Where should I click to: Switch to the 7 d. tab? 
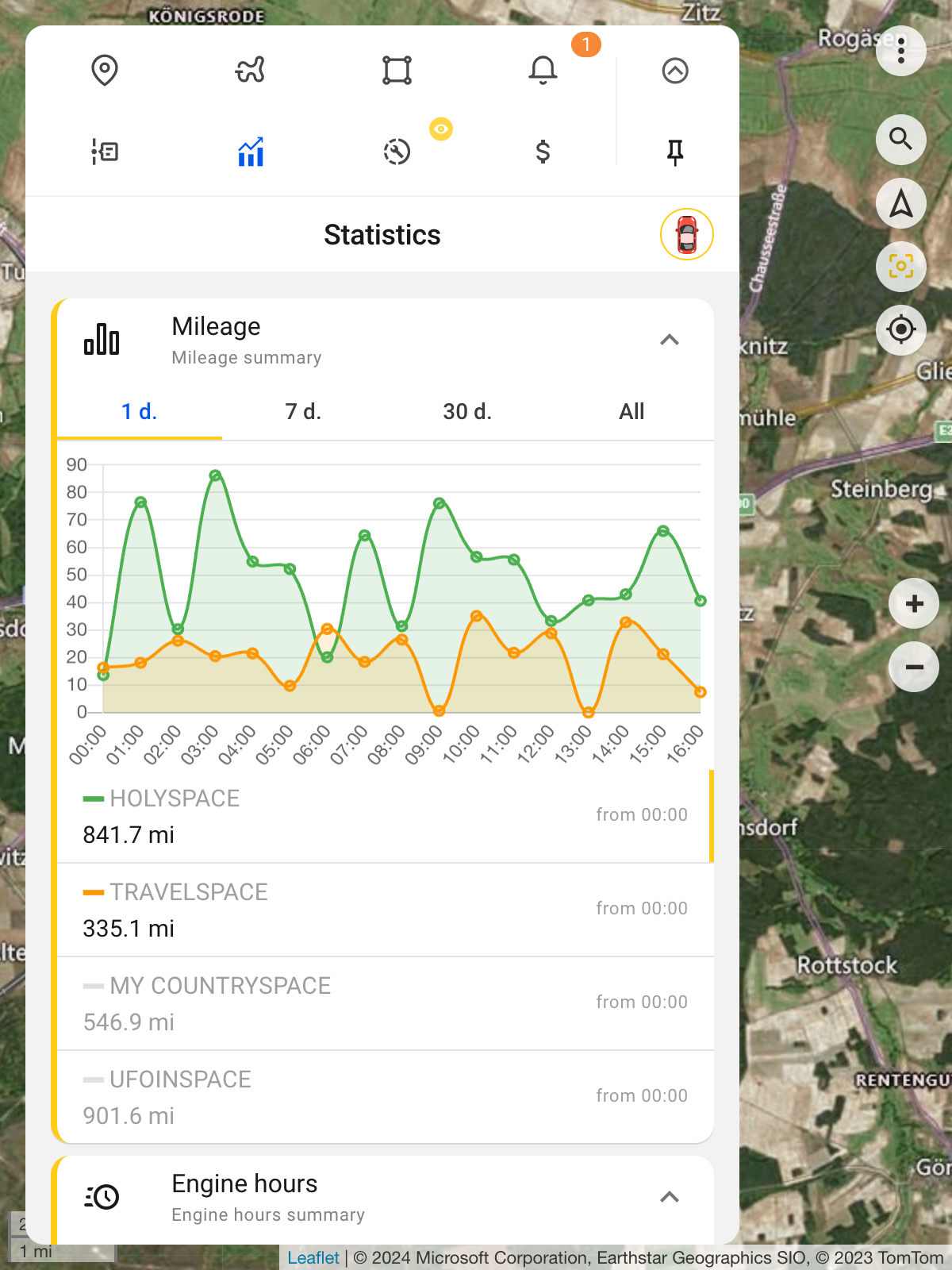tap(304, 412)
